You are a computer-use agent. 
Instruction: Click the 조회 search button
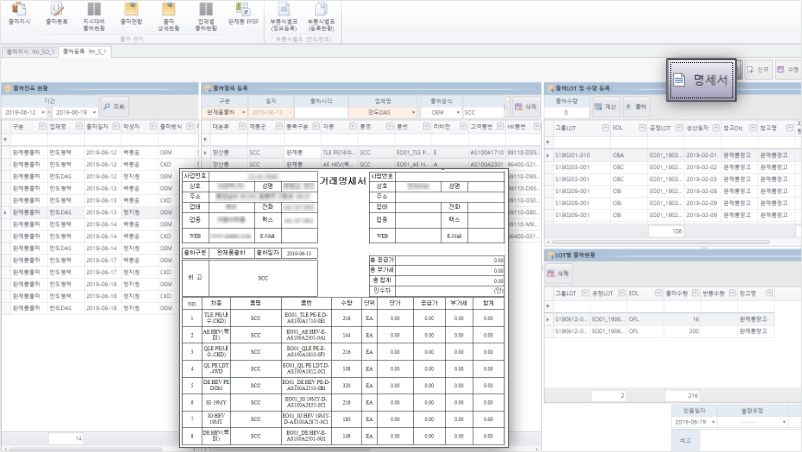pyautogui.click(x=114, y=106)
